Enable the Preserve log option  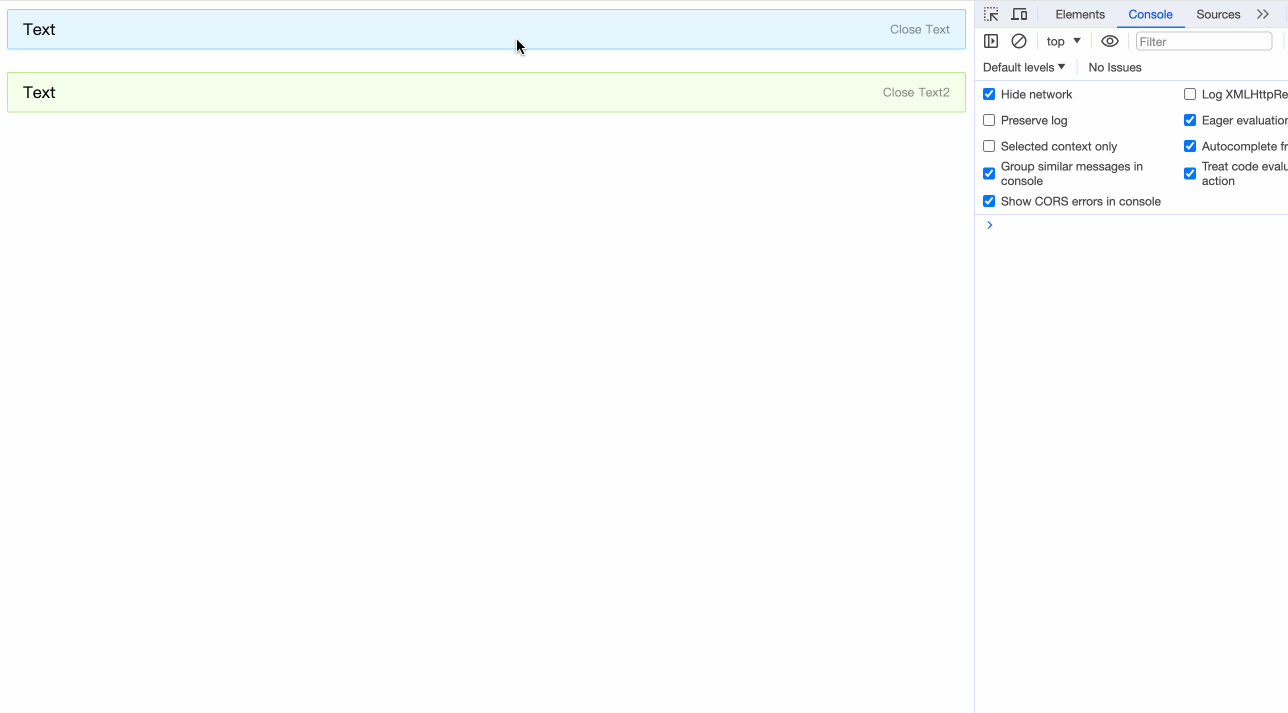pos(989,120)
